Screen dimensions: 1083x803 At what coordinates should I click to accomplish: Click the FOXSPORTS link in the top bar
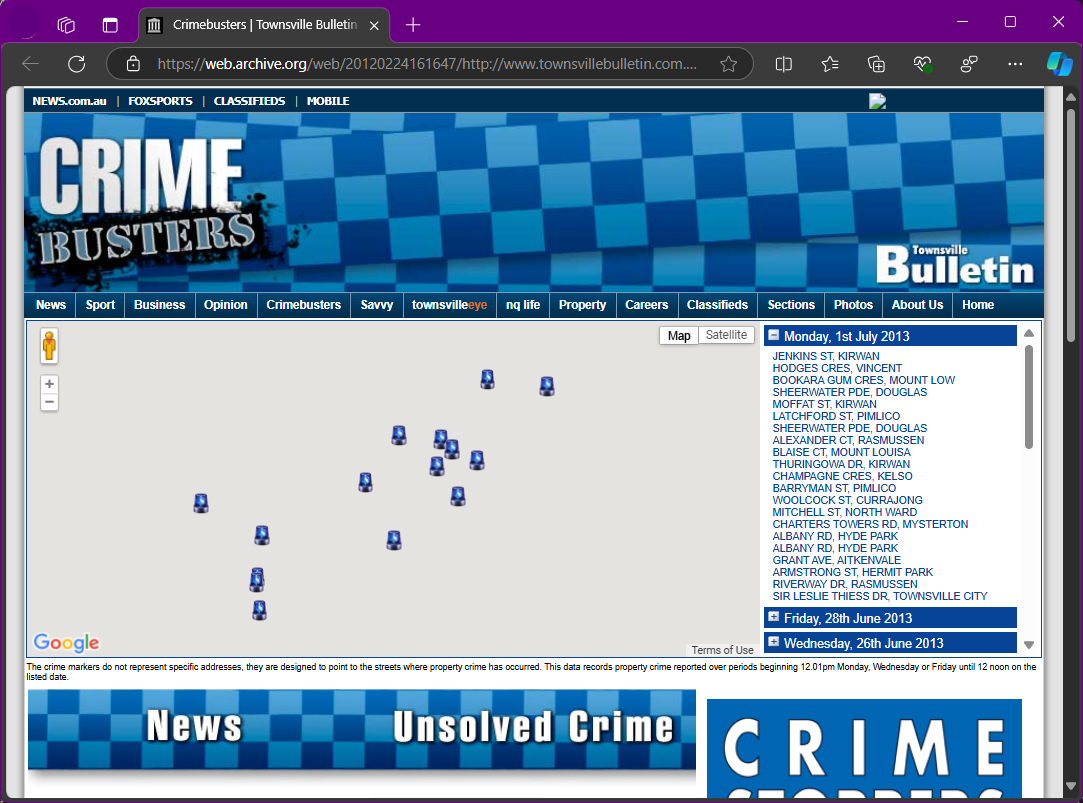[x=160, y=101]
